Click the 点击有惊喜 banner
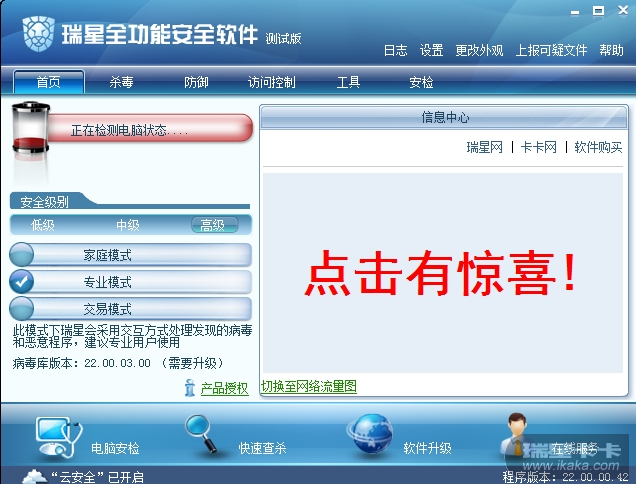Image resolution: width=636 pixels, height=484 pixels. coord(443,273)
